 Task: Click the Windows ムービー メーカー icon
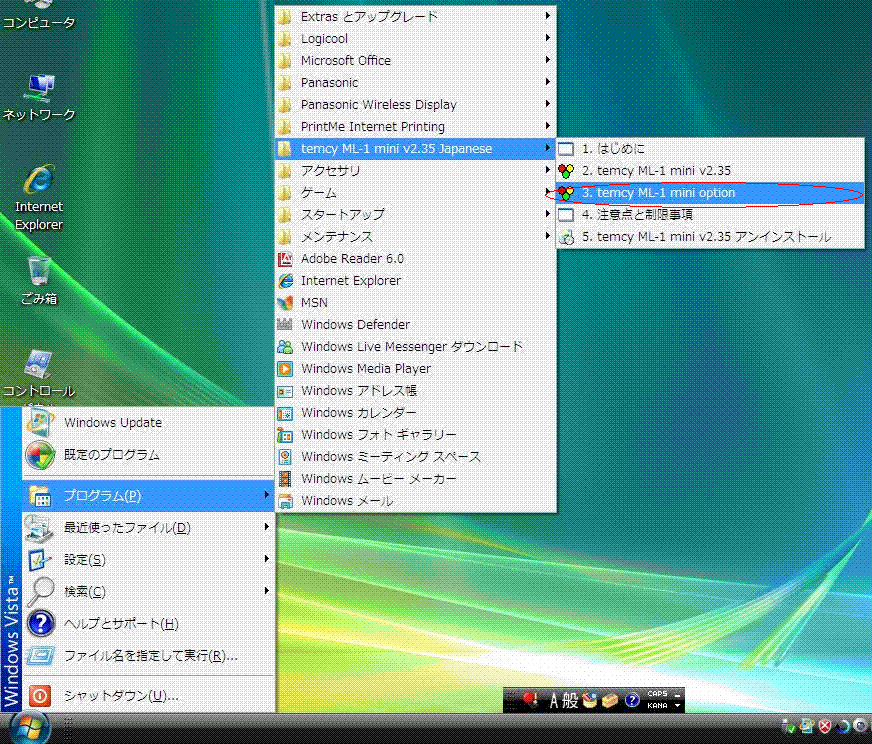285,479
